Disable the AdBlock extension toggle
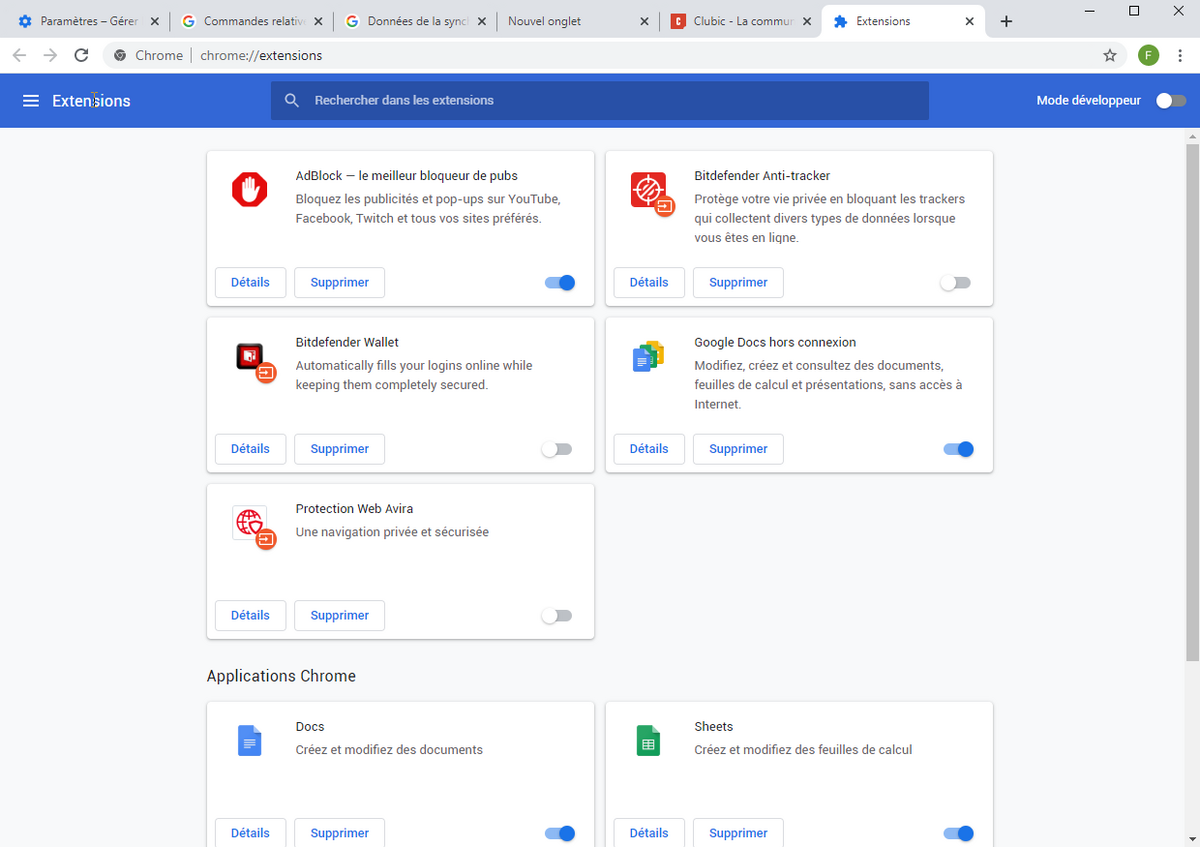The height and width of the screenshot is (847, 1200). coord(560,282)
